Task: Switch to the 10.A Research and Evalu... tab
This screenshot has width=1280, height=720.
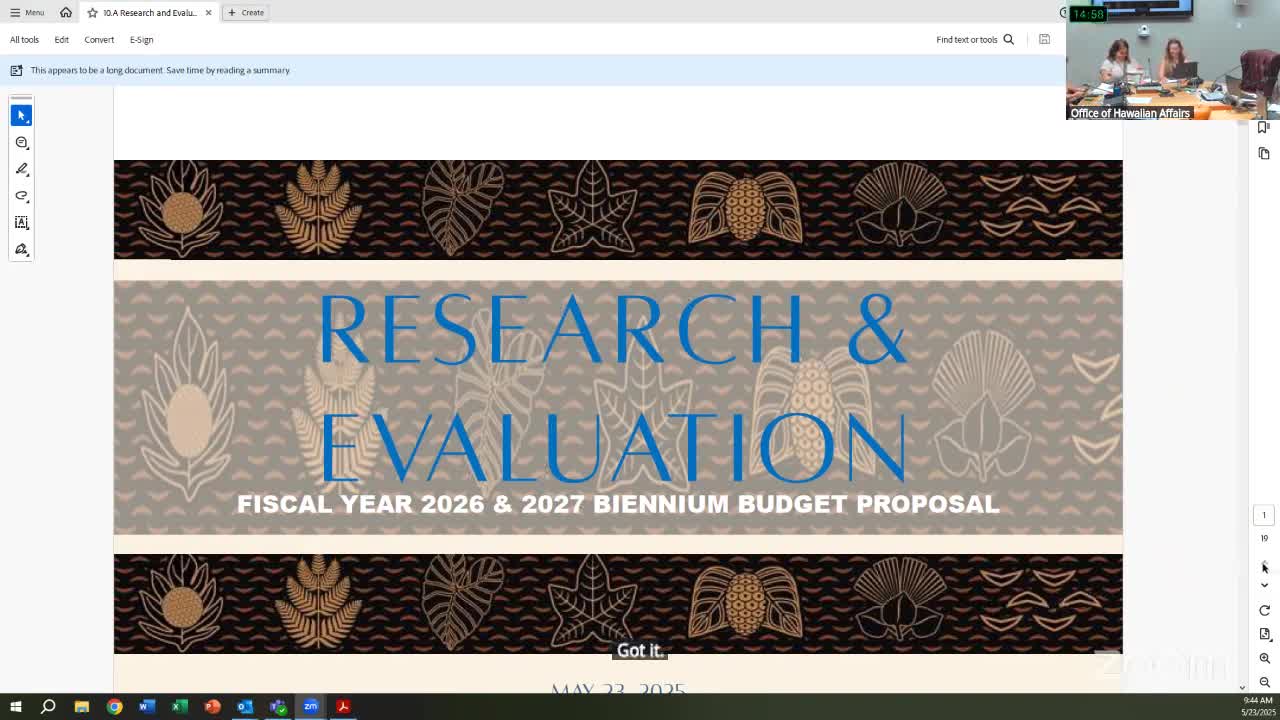Action: click(x=150, y=13)
